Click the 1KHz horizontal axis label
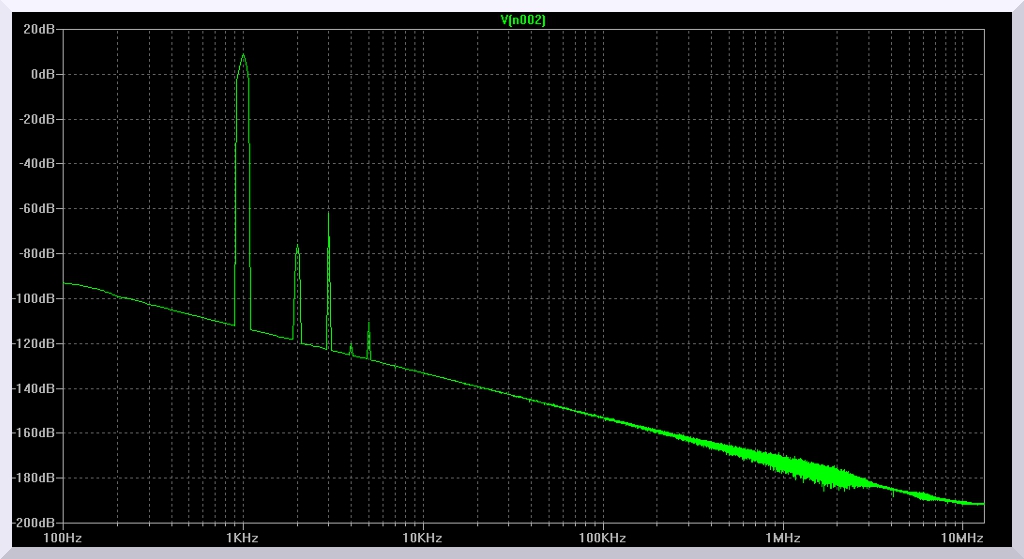The width and height of the screenshot is (1024, 559). (243, 539)
